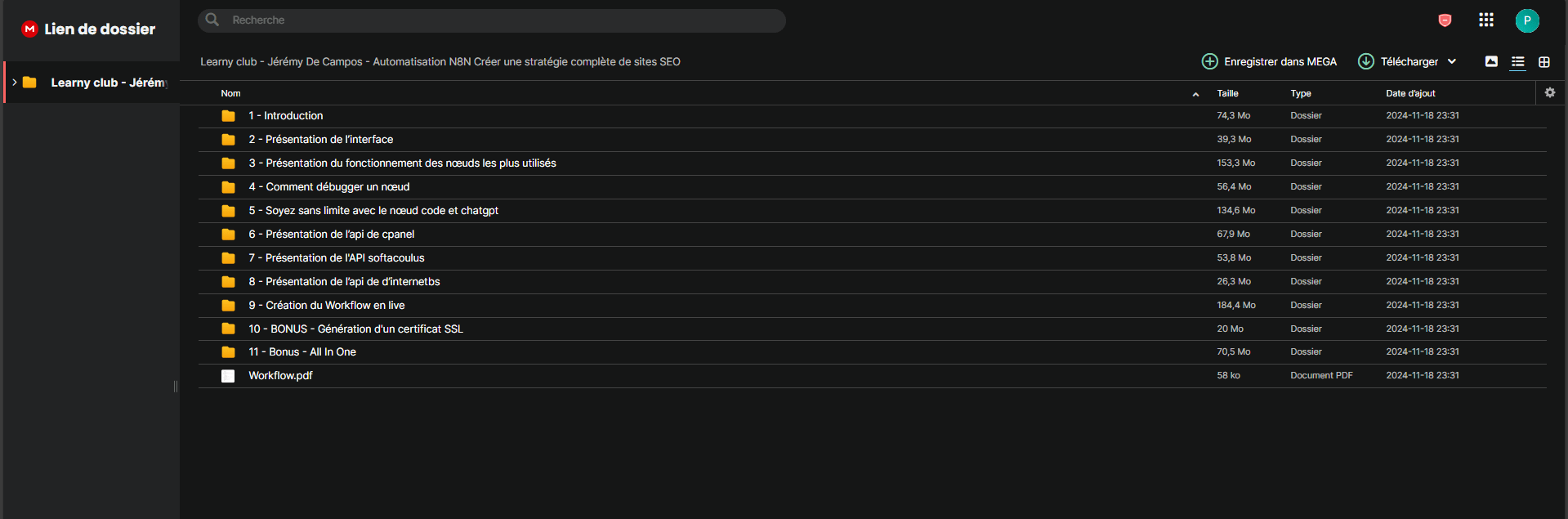Image resolution: width=1568 pixels, height=519 pixels.
Task: Switch to list view icon
Action: point(1518,61)
